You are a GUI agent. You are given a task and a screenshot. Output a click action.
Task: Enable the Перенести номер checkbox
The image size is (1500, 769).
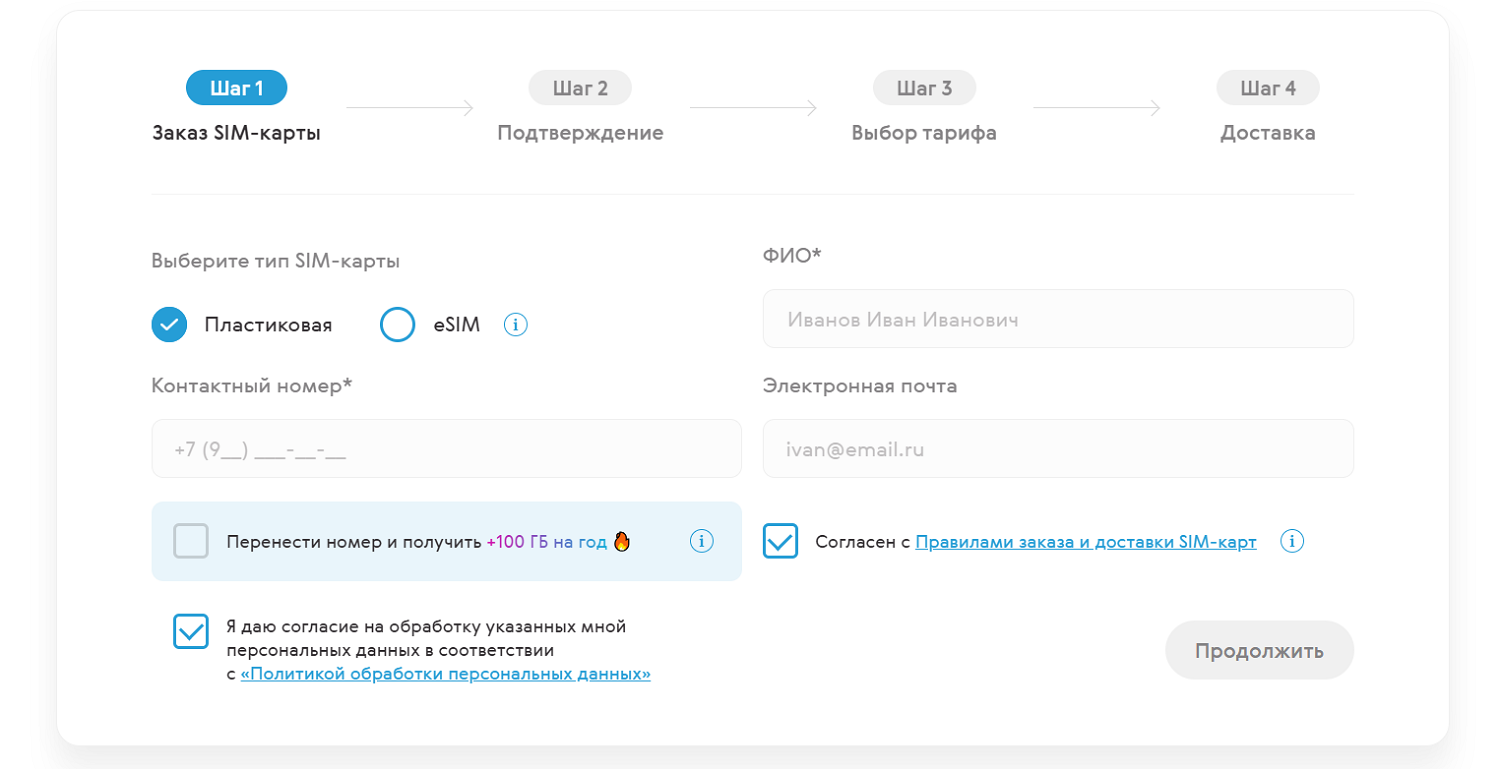click(x=191, y=541)
